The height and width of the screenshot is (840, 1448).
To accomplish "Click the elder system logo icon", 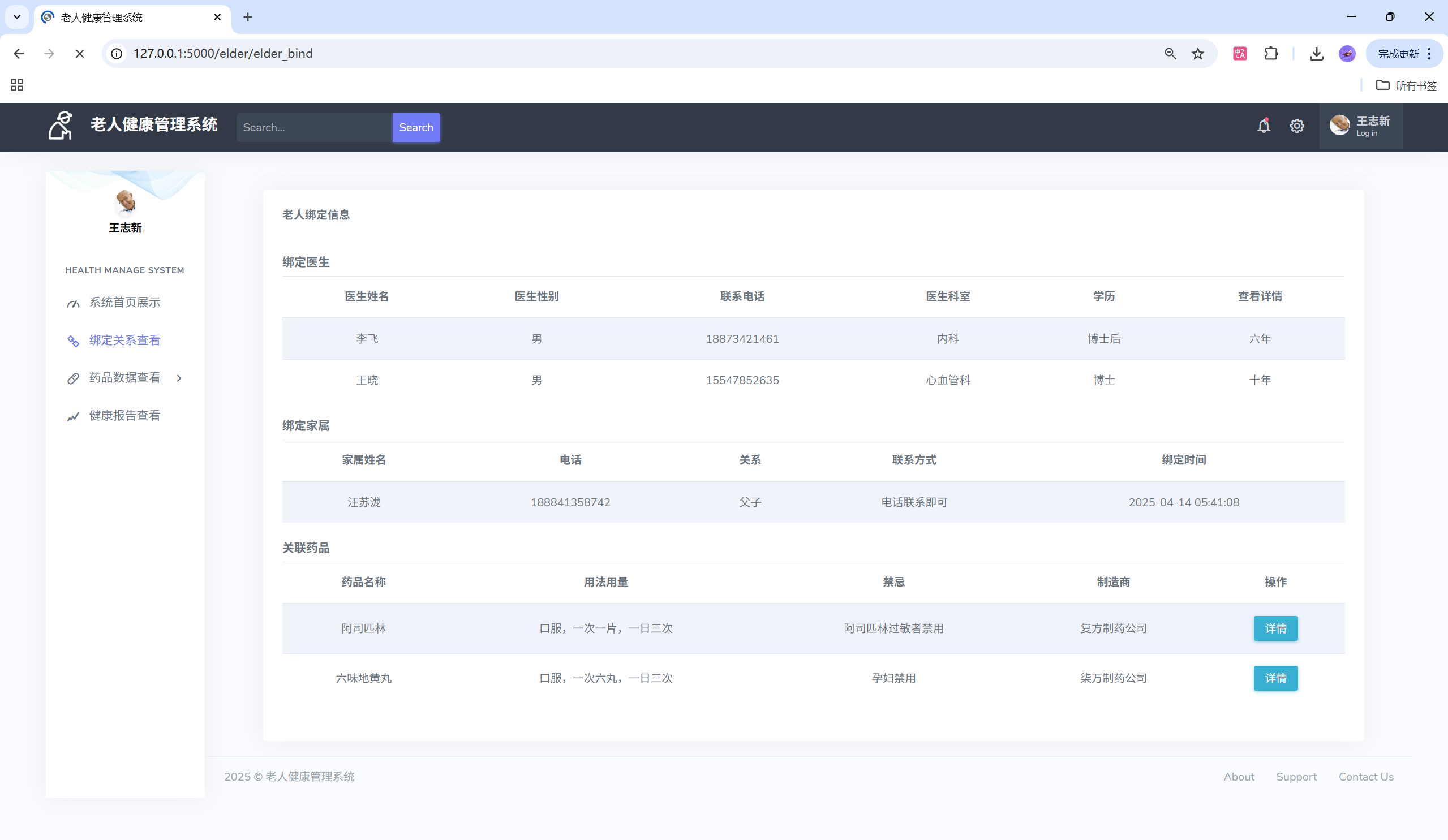I will click(61, 126).
